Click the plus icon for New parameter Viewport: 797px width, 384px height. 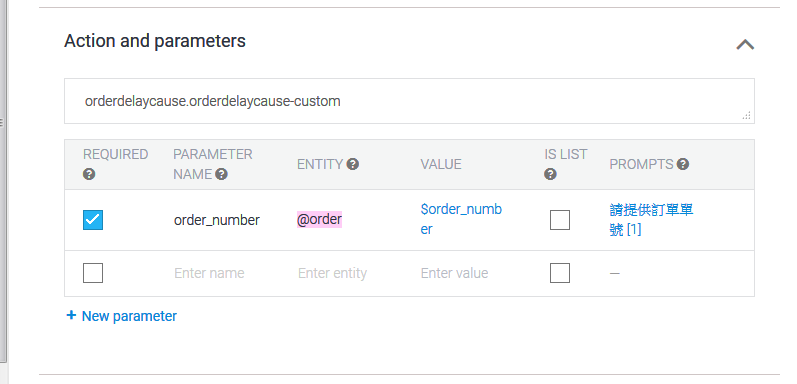pyautogui.click(x=71, y=315)
